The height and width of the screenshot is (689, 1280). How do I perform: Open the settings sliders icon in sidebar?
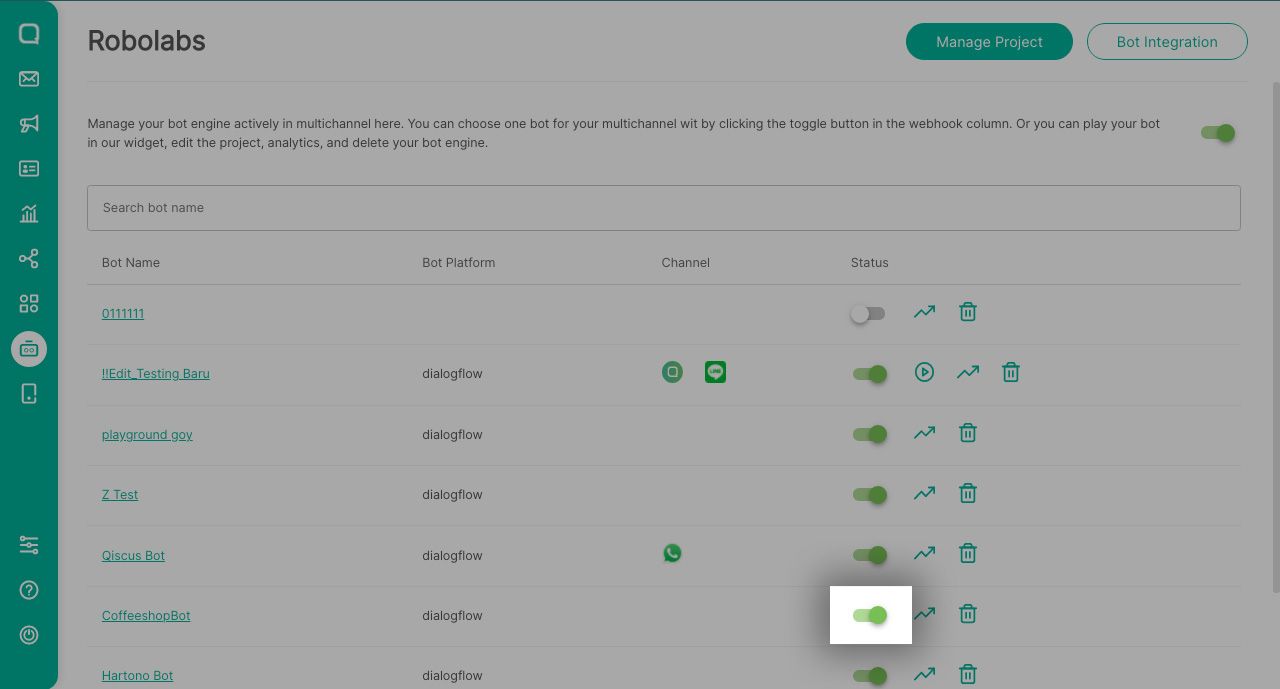29,545
